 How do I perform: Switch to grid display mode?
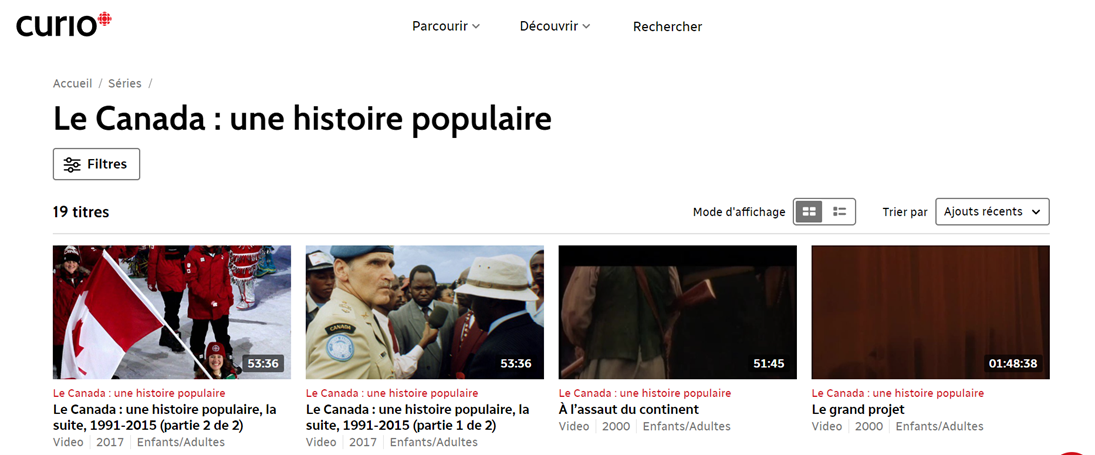tap(809, 211)
